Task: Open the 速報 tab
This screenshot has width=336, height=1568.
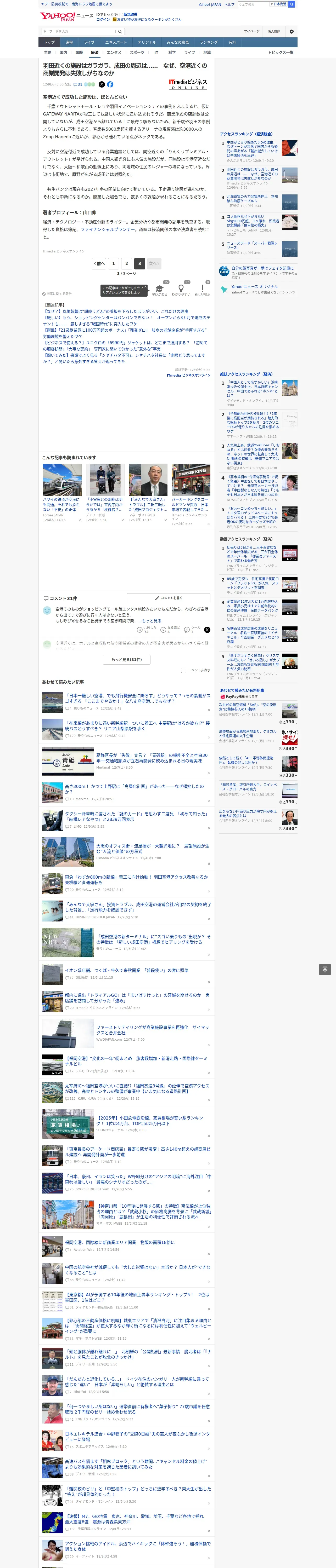Action: [x=69, y=43]
